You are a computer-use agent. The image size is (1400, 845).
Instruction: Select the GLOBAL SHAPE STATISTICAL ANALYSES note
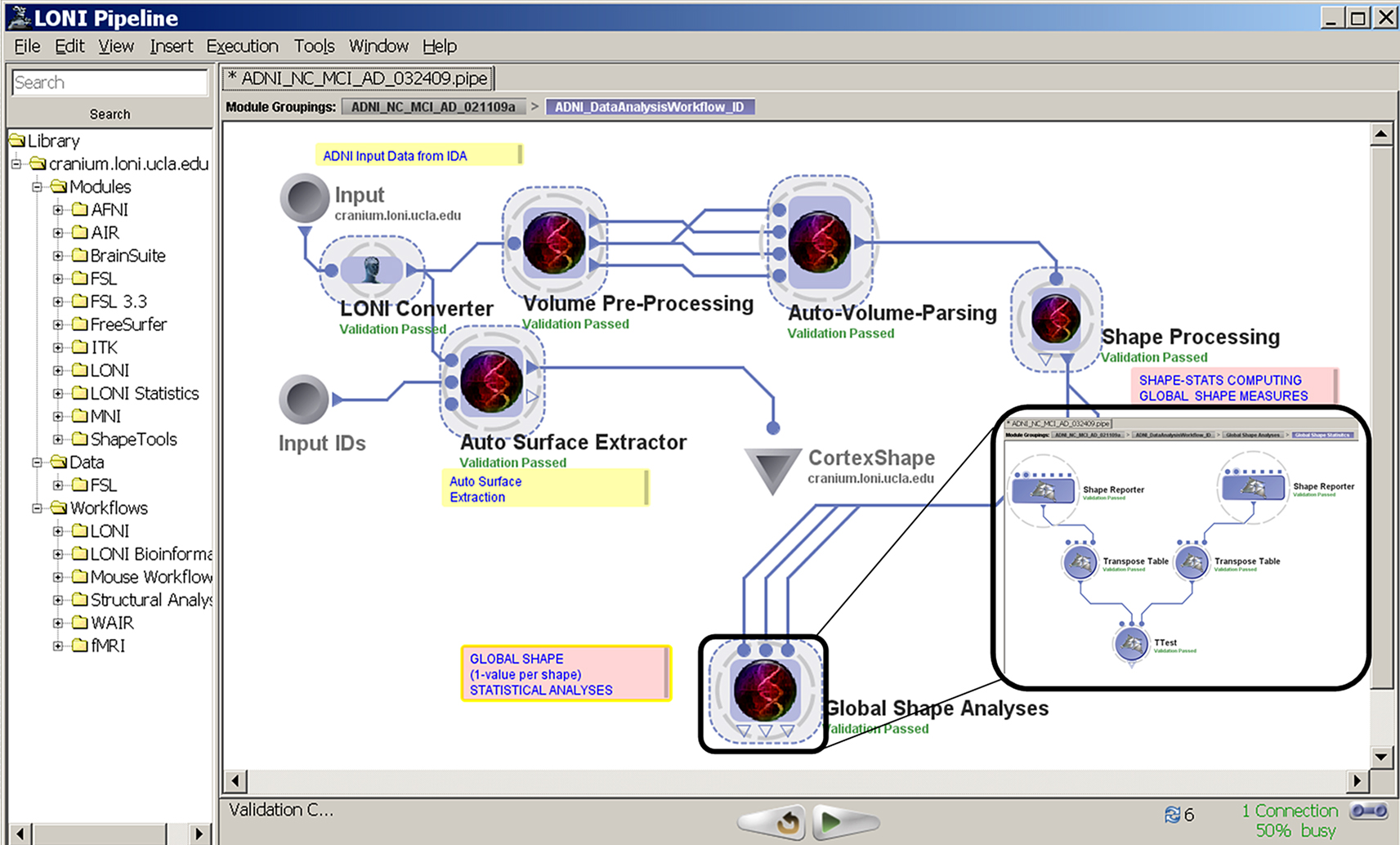pyautogui.click(x=566, y=674)
